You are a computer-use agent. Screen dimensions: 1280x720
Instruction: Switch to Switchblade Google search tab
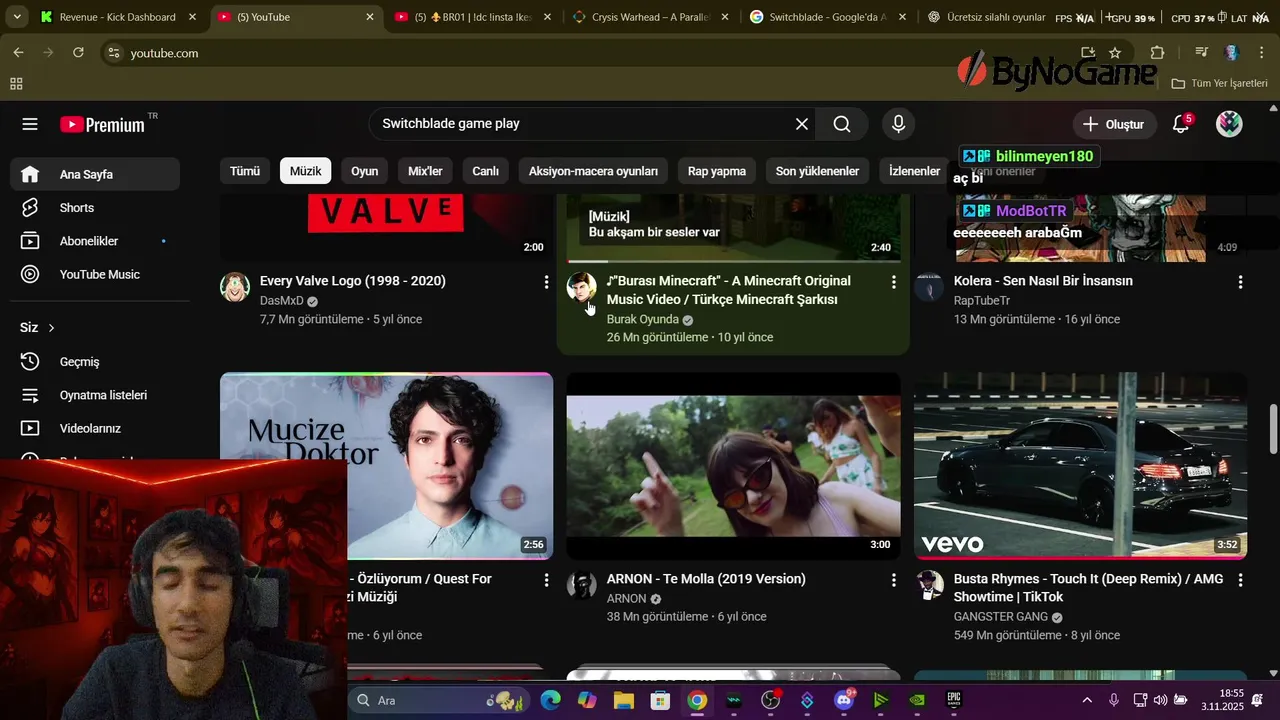point(828,17)
